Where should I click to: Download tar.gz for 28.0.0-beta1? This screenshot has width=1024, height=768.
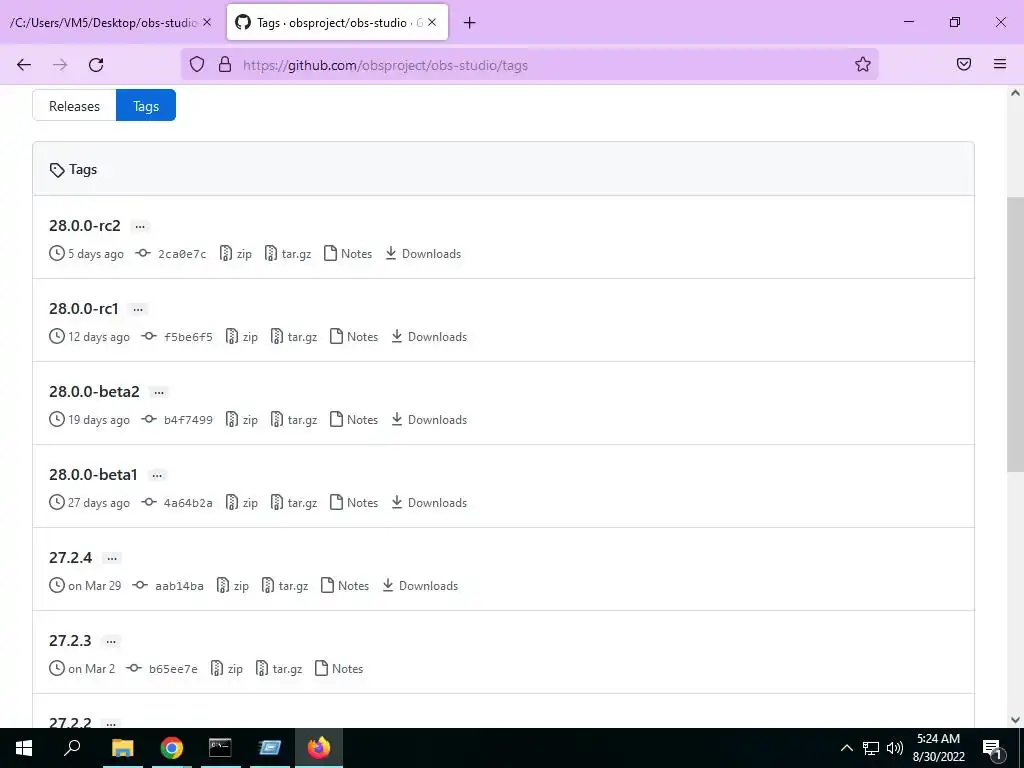294,502
